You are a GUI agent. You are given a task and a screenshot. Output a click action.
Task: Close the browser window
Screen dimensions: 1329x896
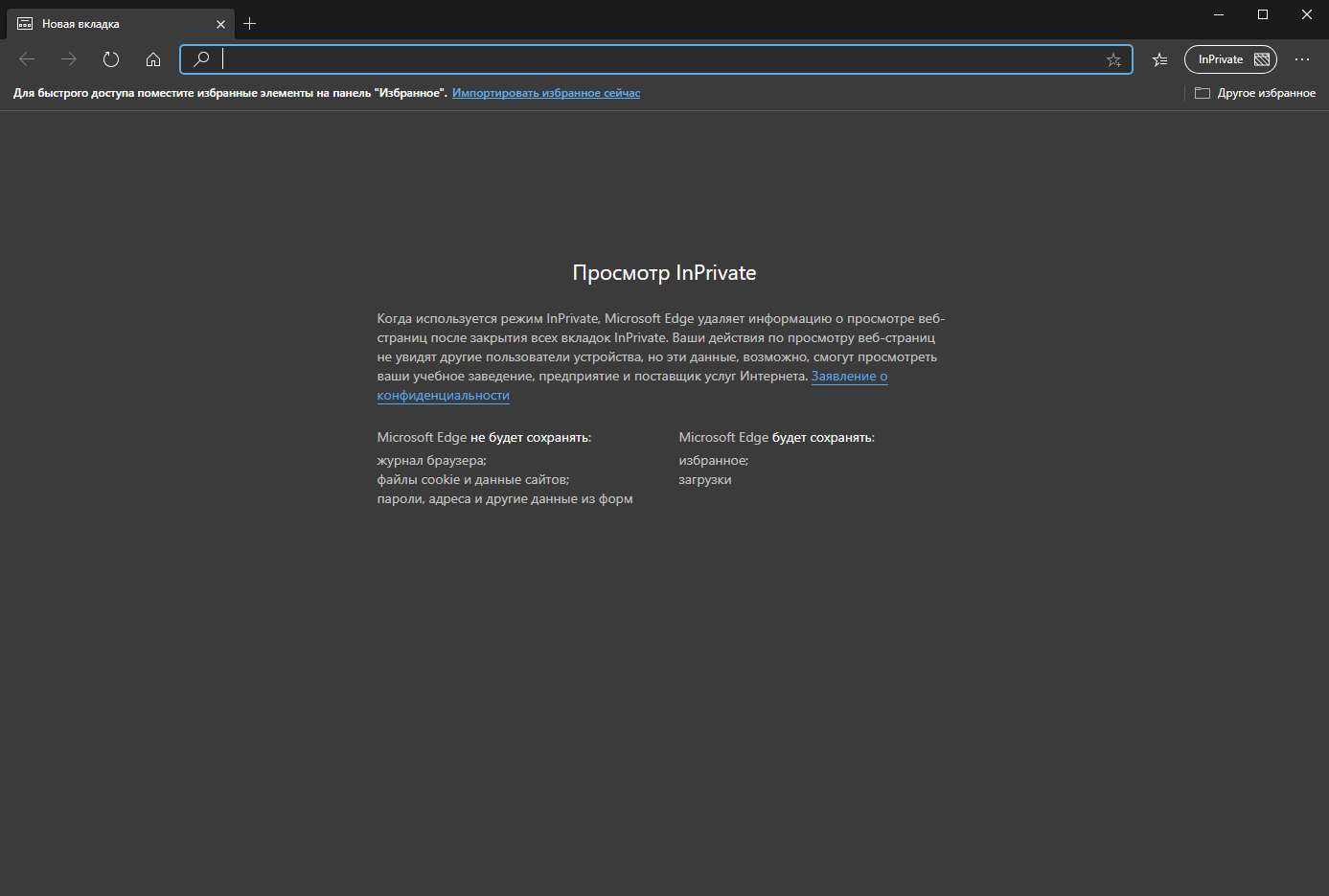pyautogui.click(x=1307, y=14)
